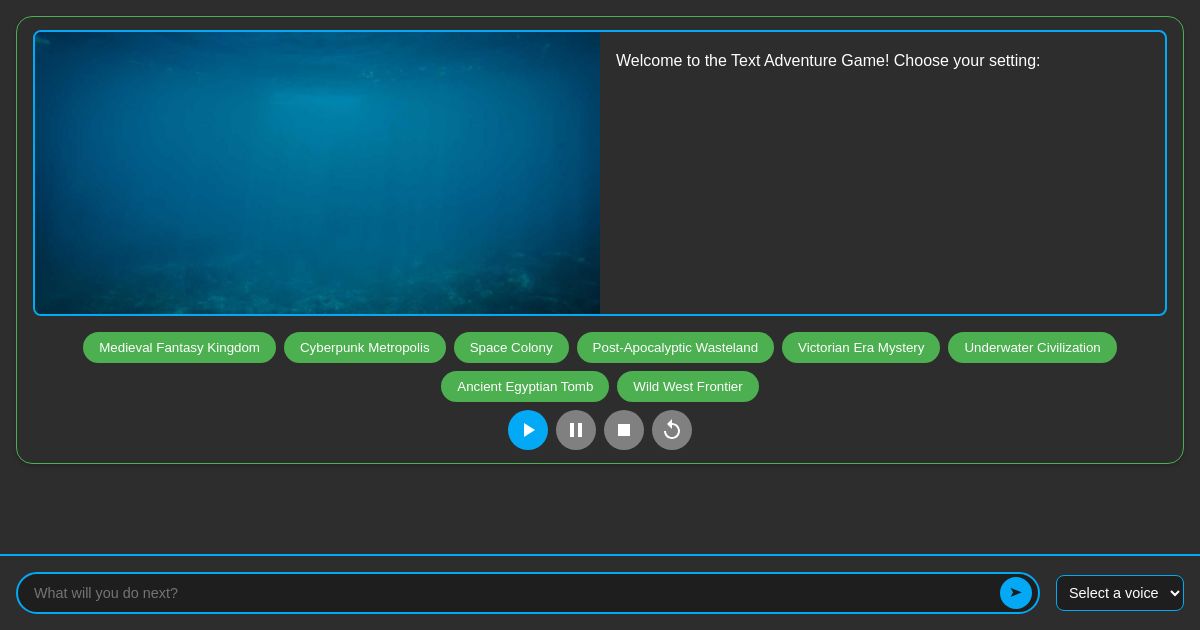The height and width of the screenshot is (630, 1200).
Task: Click the playback controls row area
Action: tap(600, 430)
